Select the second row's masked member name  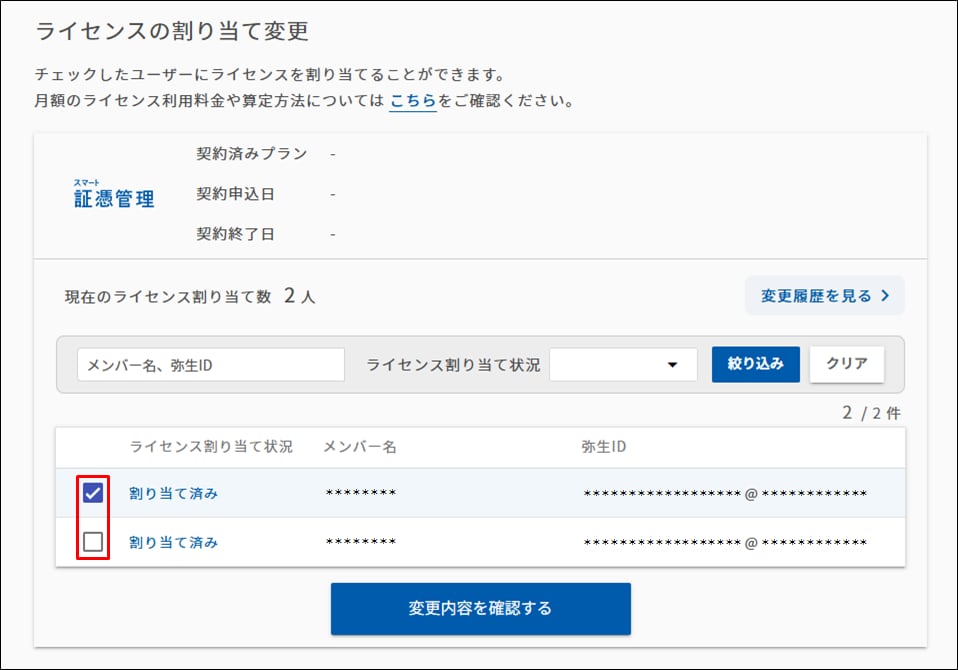361,543
